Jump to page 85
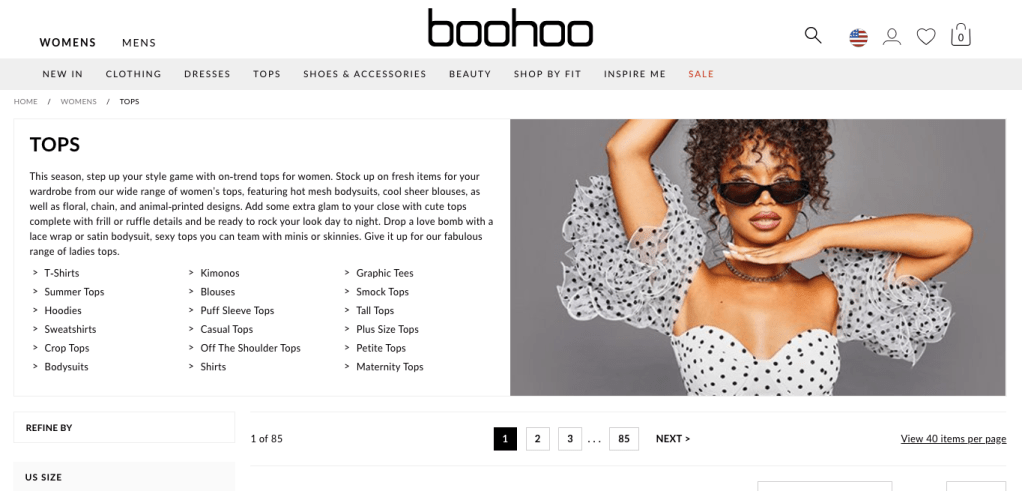Viewport: 1022px width, 491px height. 624,439
